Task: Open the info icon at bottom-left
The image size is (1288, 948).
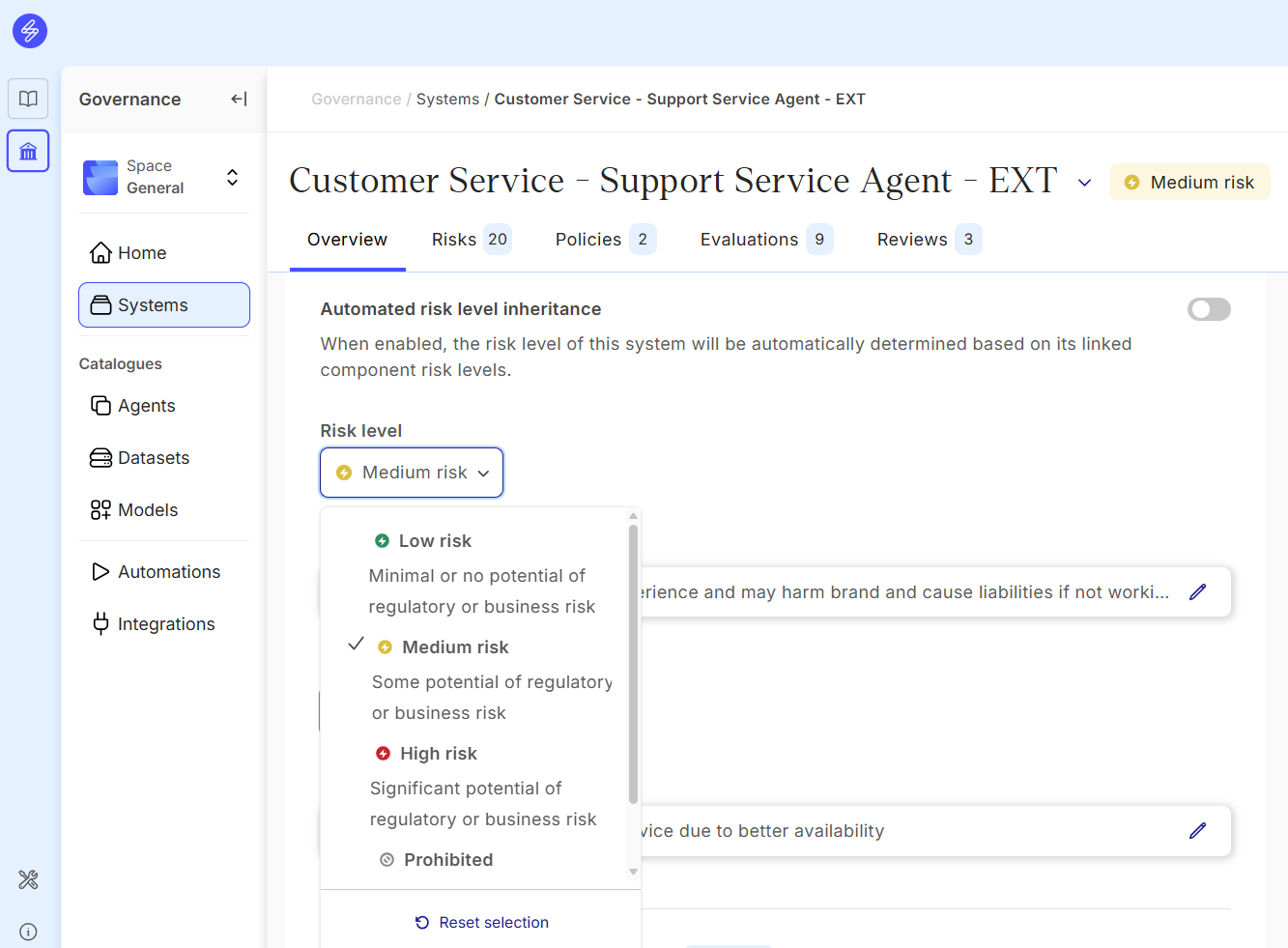Action: point(28,932)
